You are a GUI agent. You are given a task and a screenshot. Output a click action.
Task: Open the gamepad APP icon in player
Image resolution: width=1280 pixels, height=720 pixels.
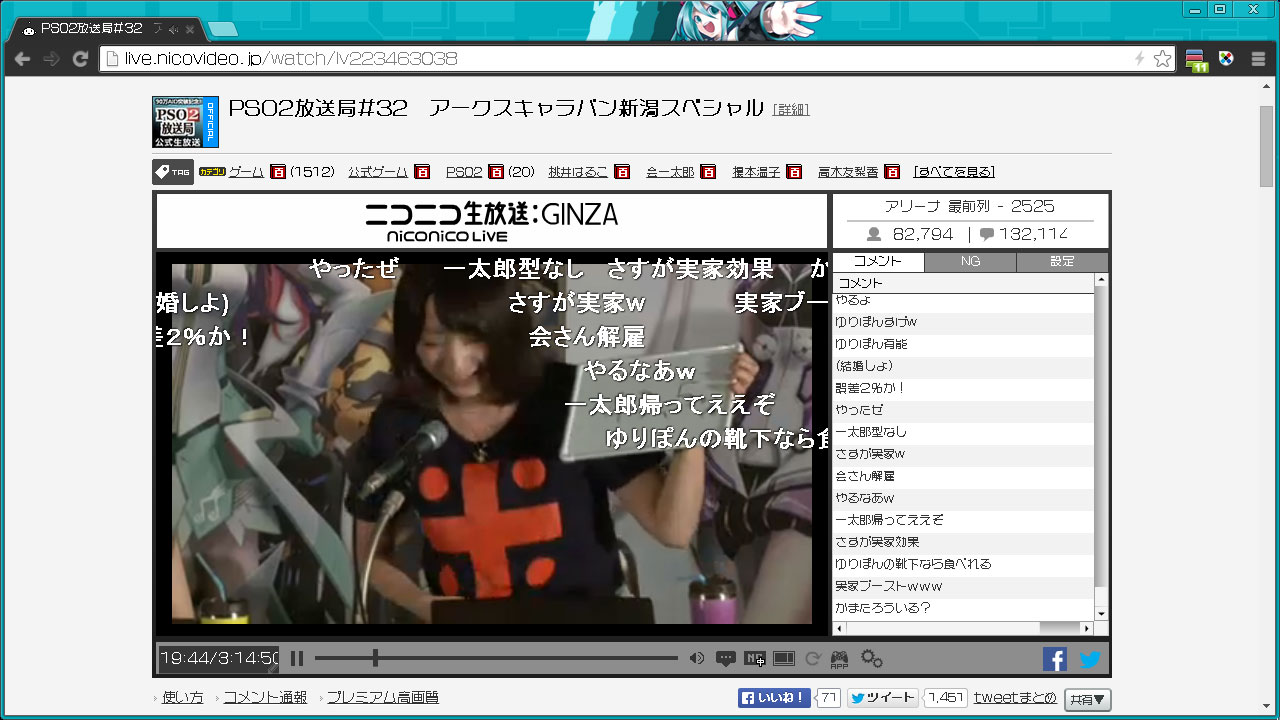click(x=840, y=658)
